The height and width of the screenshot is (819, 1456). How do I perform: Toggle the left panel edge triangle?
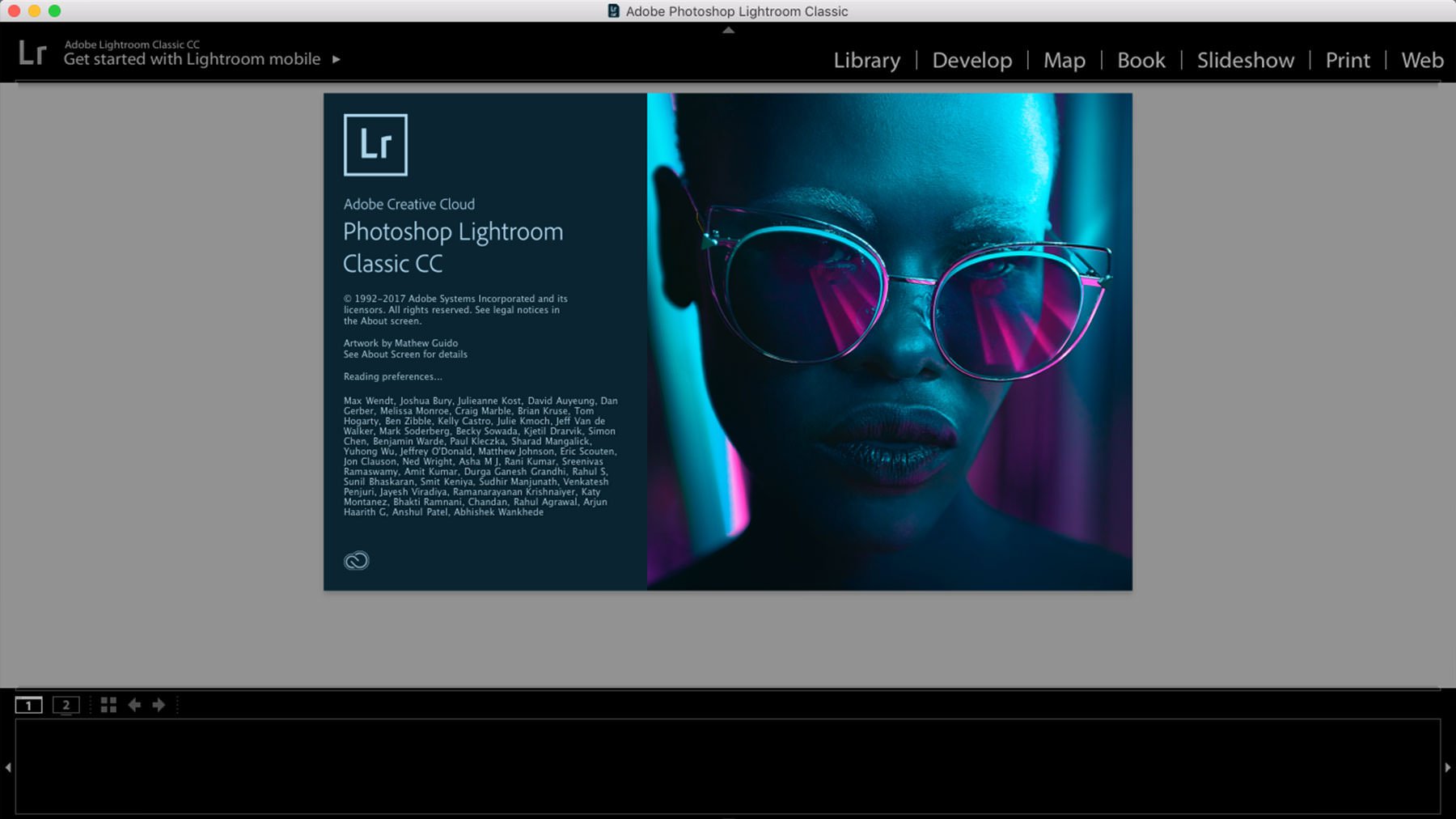click(8, 767)
